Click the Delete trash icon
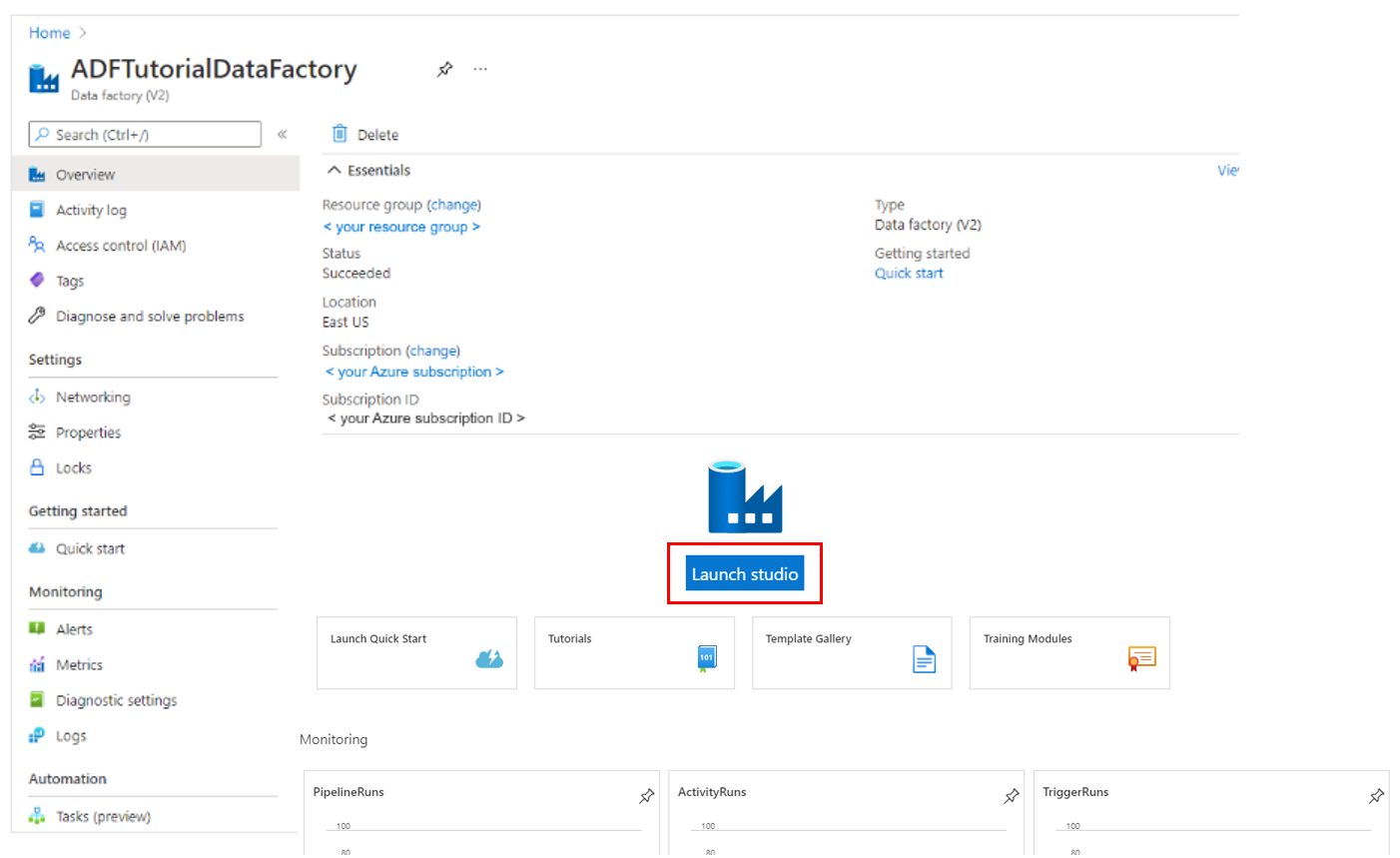Screen dimensions: 1400x858 coord(340,134)
